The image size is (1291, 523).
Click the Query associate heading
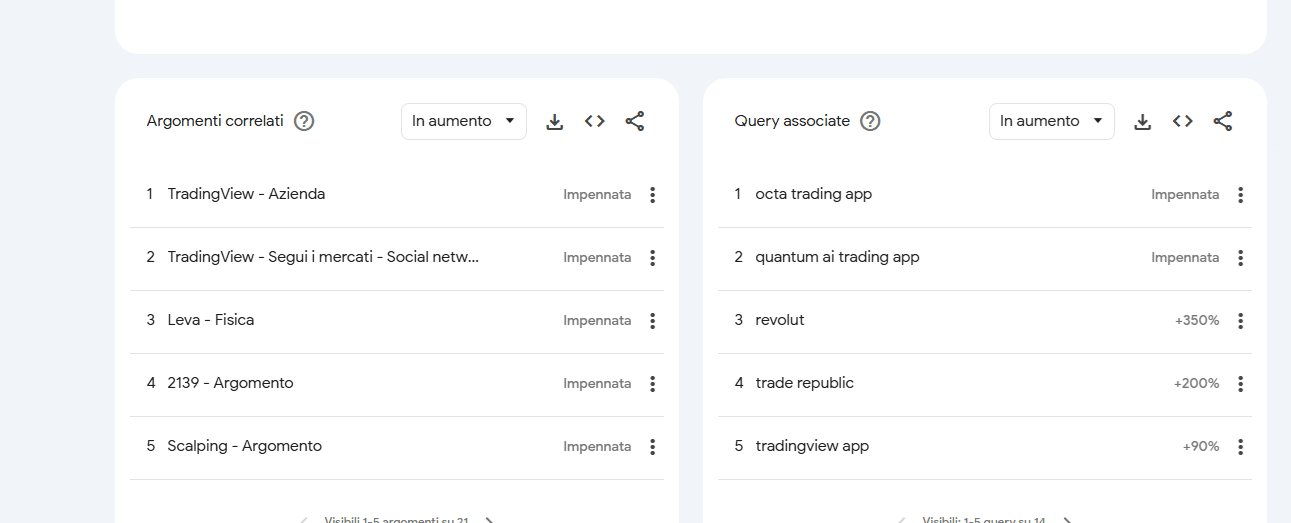coord(792,121)
